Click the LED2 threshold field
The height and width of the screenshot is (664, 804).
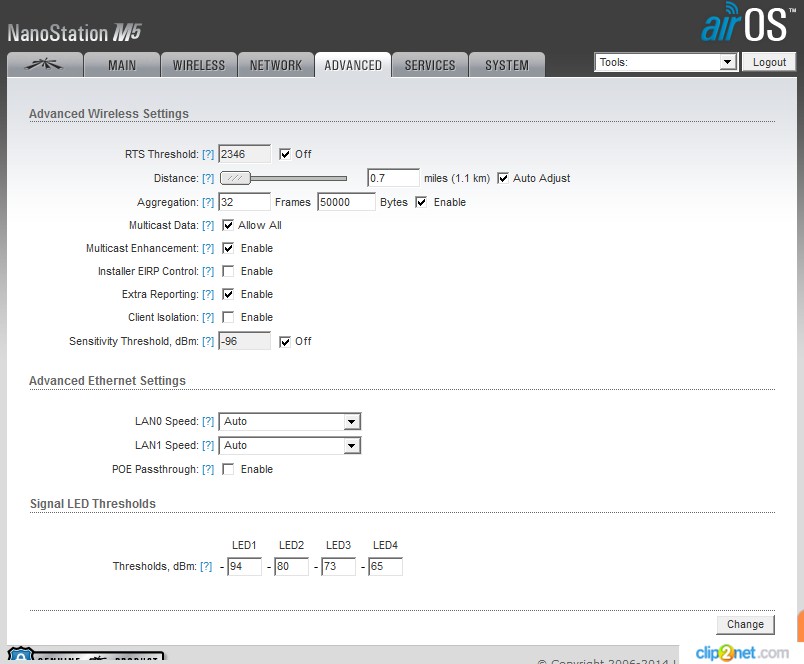coord(292,567)
